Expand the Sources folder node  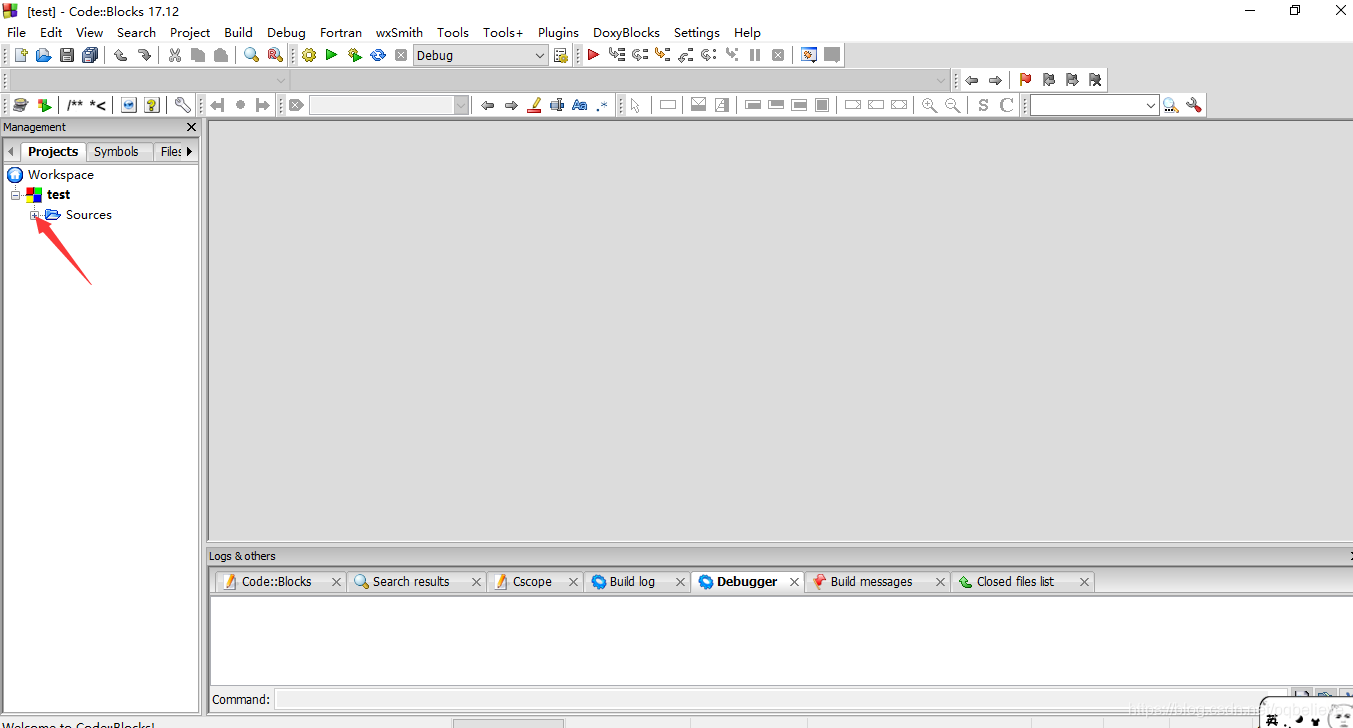click(35, 215)
